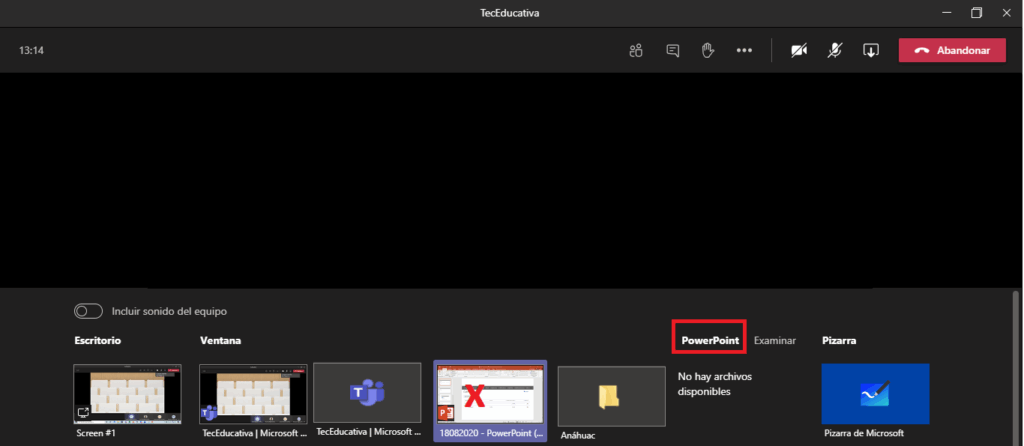This screenshot has width=1024, height=446.
Task: Maximize the TecEducativa window
Action: 976,13
